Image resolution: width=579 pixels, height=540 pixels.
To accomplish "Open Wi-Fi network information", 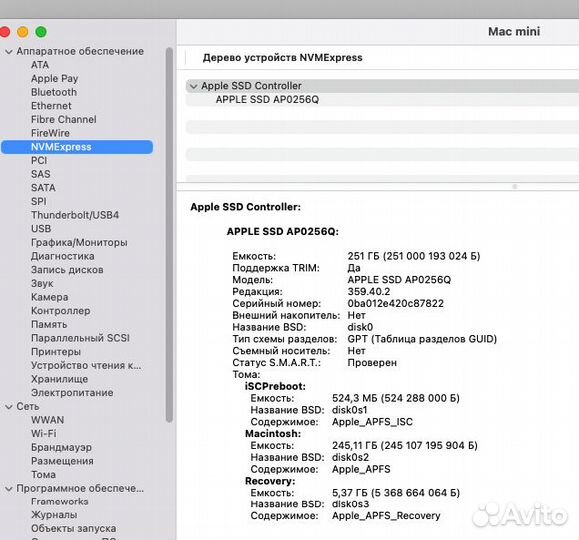I will tap(44, 434).
